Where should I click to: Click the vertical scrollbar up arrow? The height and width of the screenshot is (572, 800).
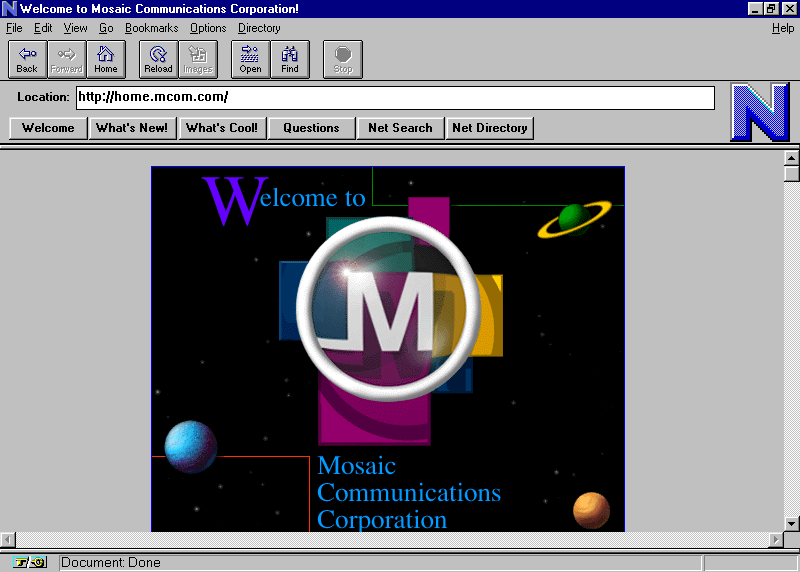791,158
